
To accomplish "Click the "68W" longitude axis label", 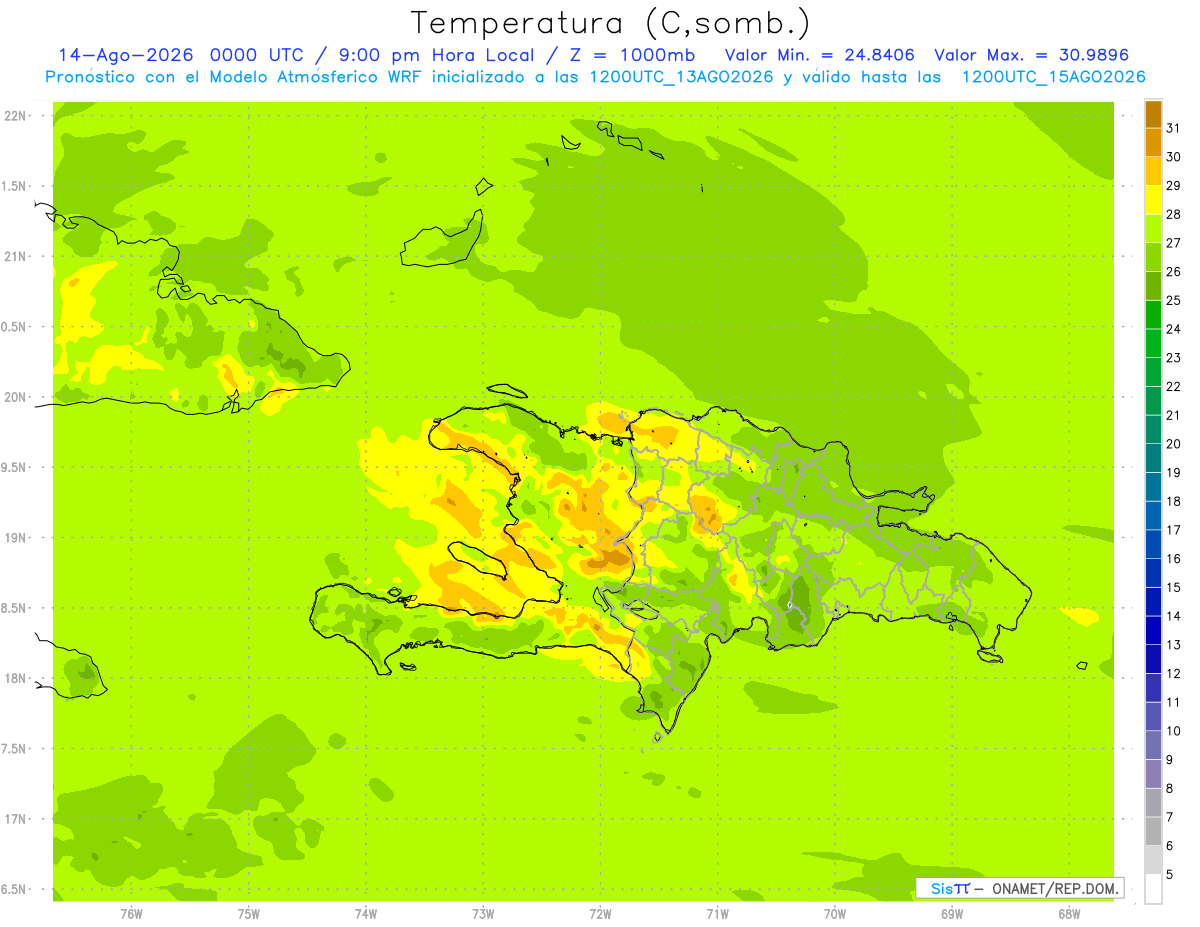I will (x=1069, y=914).
